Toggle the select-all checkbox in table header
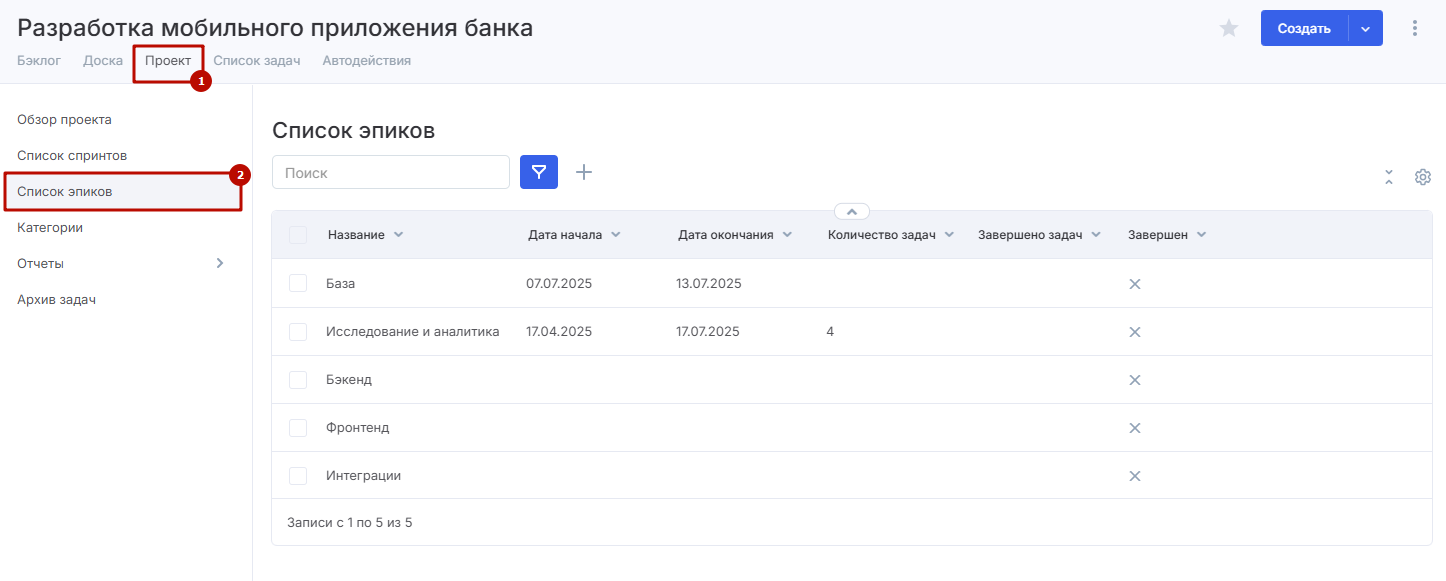Screen dimensions: 1446x581 point(298,235)
